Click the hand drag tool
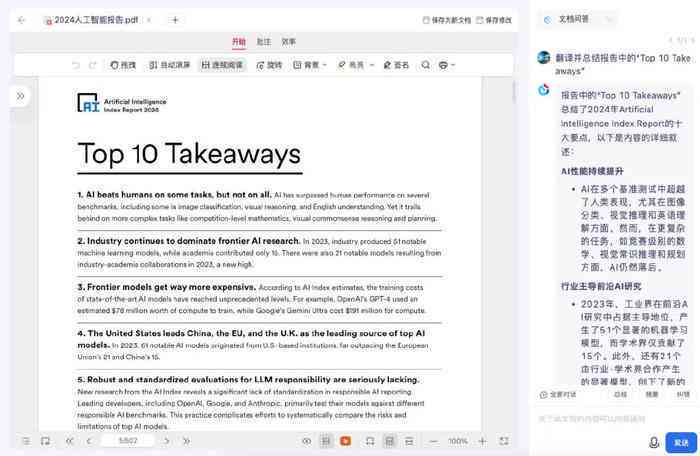The image size is (700, 456). [123, 65]
